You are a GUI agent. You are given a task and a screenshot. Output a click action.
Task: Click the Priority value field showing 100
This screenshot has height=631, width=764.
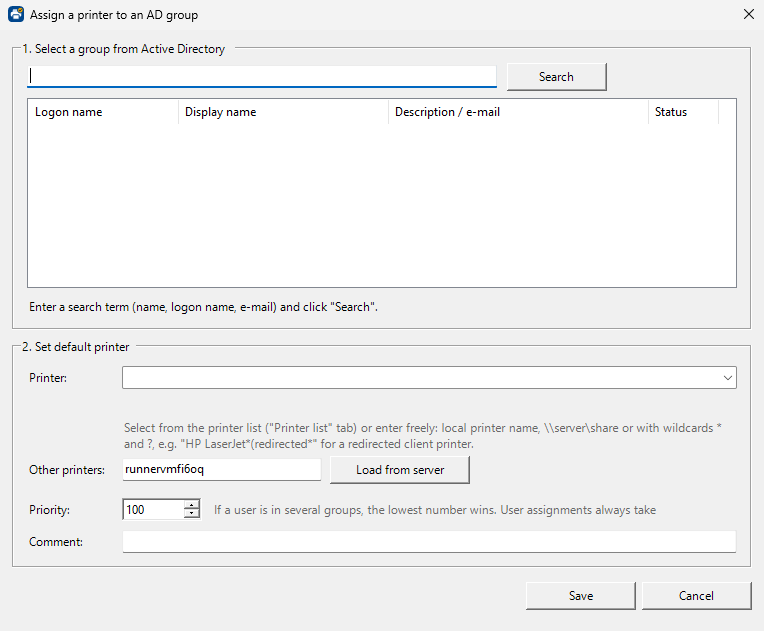click(x=153, y=510)
